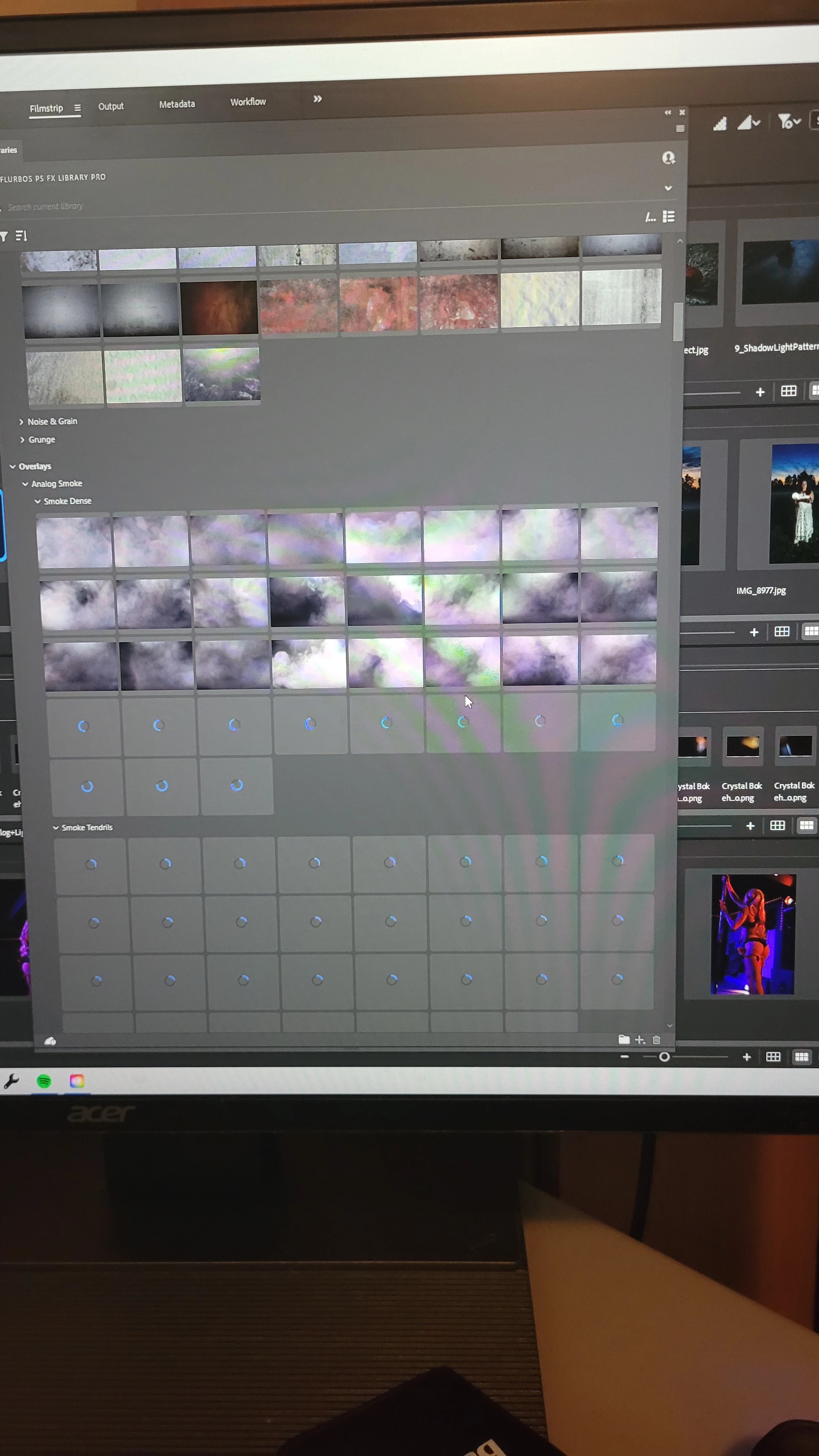The height and width of the screenshot is (1456, 819).
Task: Open the Libraries panel hamburger menu
Action: [680, 128]
